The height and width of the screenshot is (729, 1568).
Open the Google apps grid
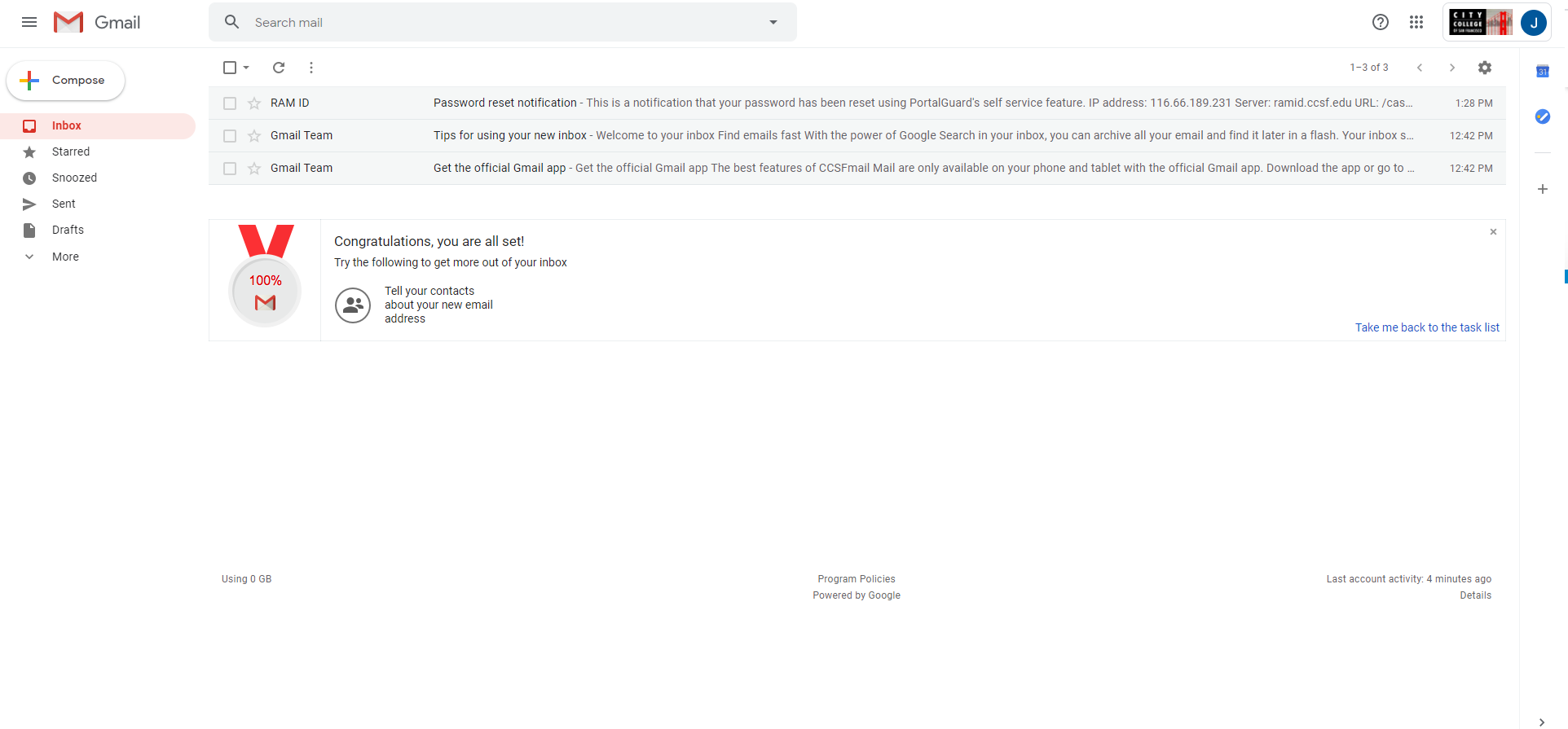1416,22
